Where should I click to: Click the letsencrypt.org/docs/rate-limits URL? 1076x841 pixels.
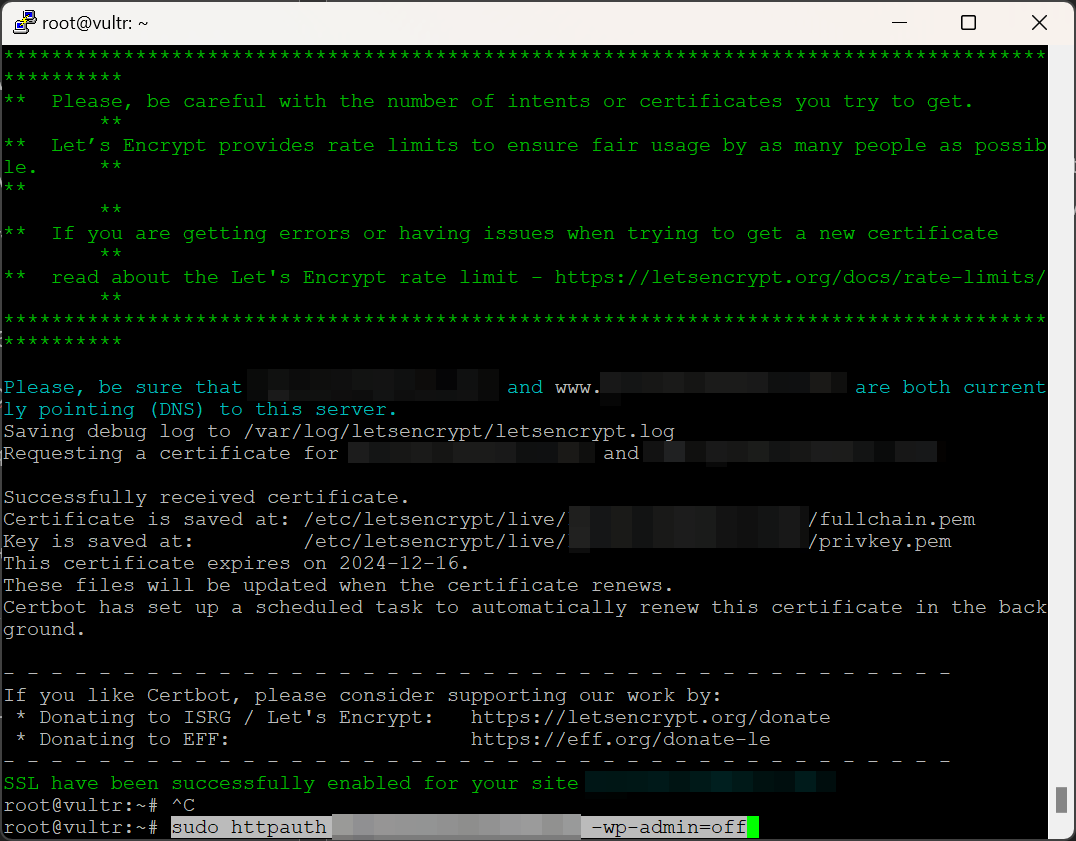(800, 277)
